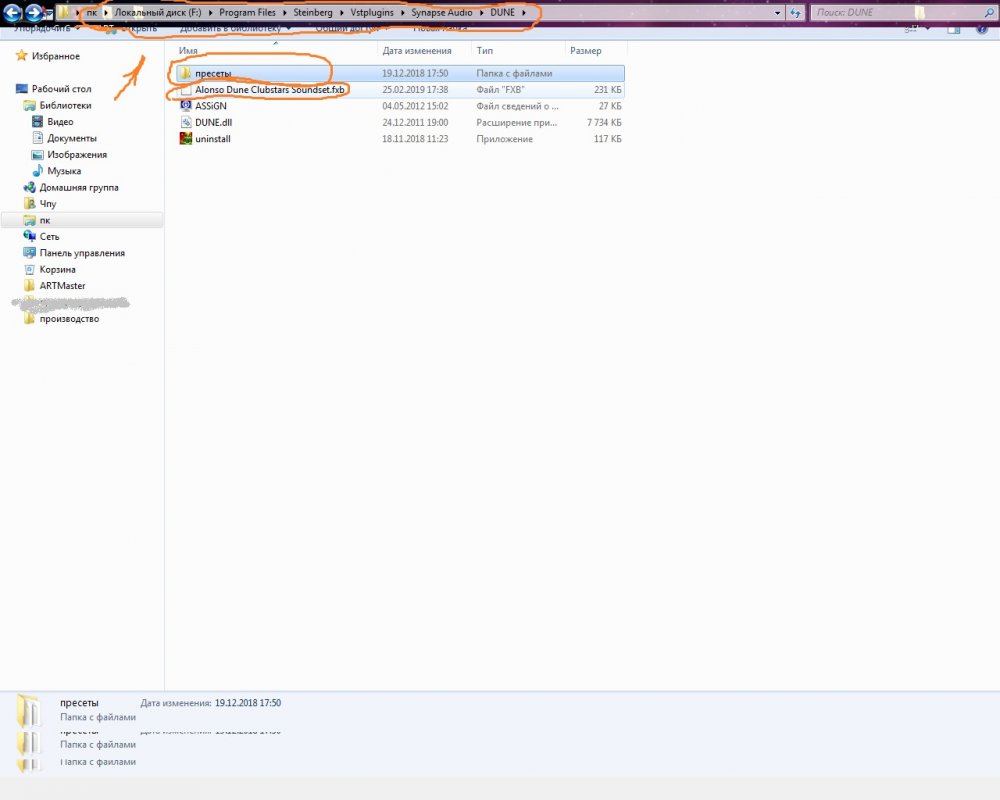Go back with the Back arrow button
Screen dimensions: 1000x800
click(13, 13)
